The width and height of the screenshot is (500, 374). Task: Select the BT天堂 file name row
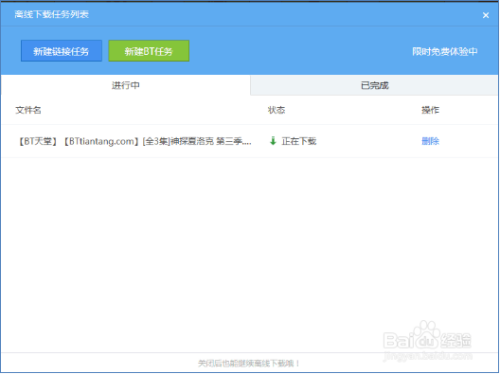(249, 141)
